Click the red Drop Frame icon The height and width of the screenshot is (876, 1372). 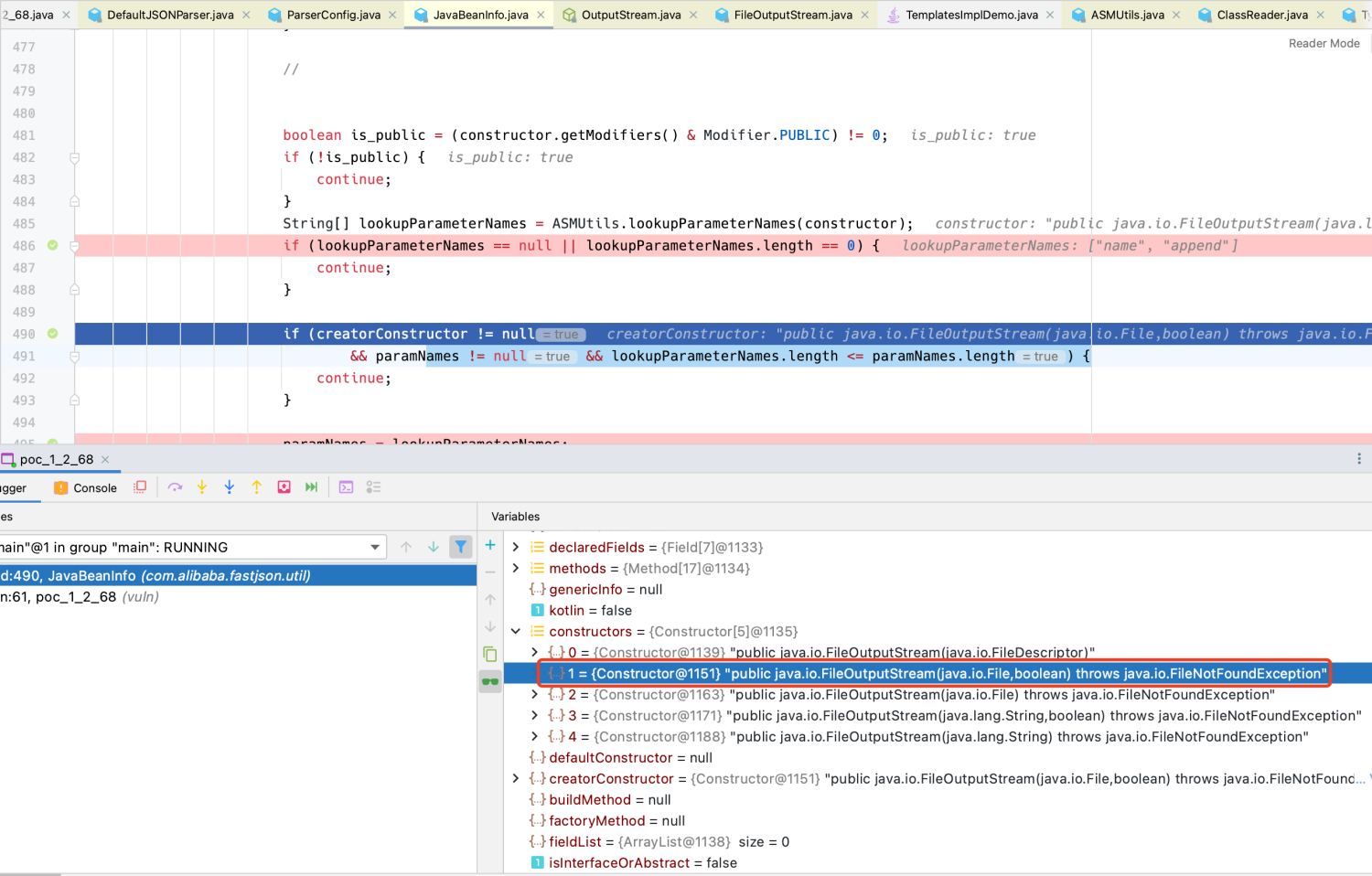click(x=284, y=487)
